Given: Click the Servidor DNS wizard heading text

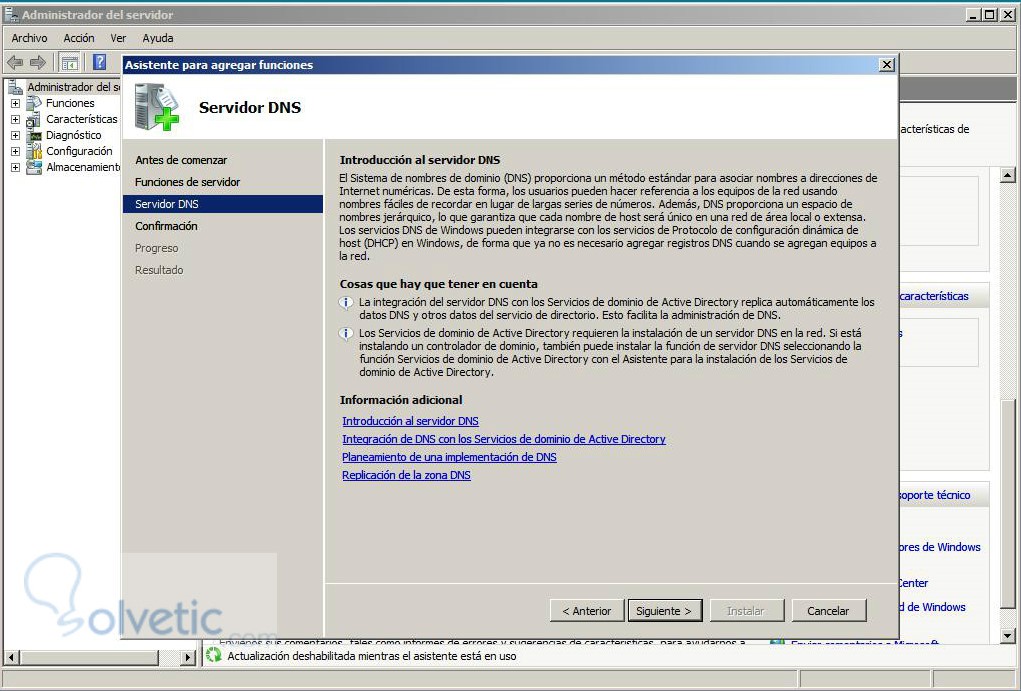Looking at the screenshot, I should [250, 107].
